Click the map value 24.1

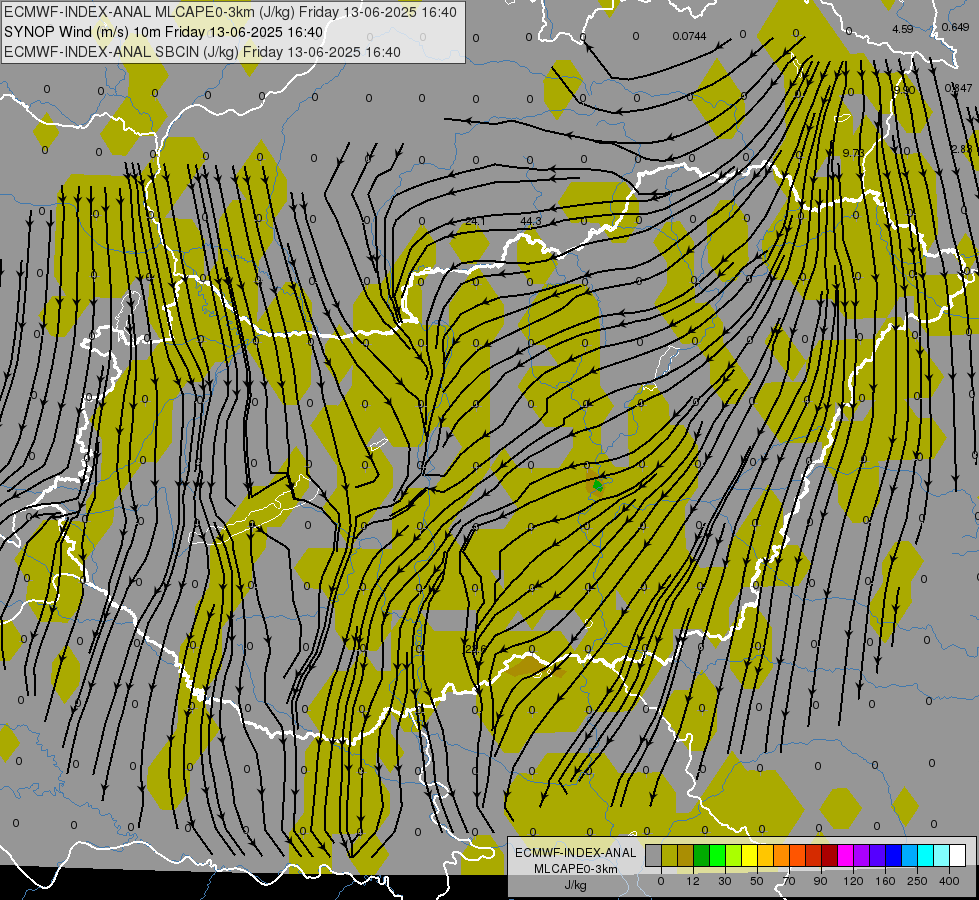(x=475, y=221)
